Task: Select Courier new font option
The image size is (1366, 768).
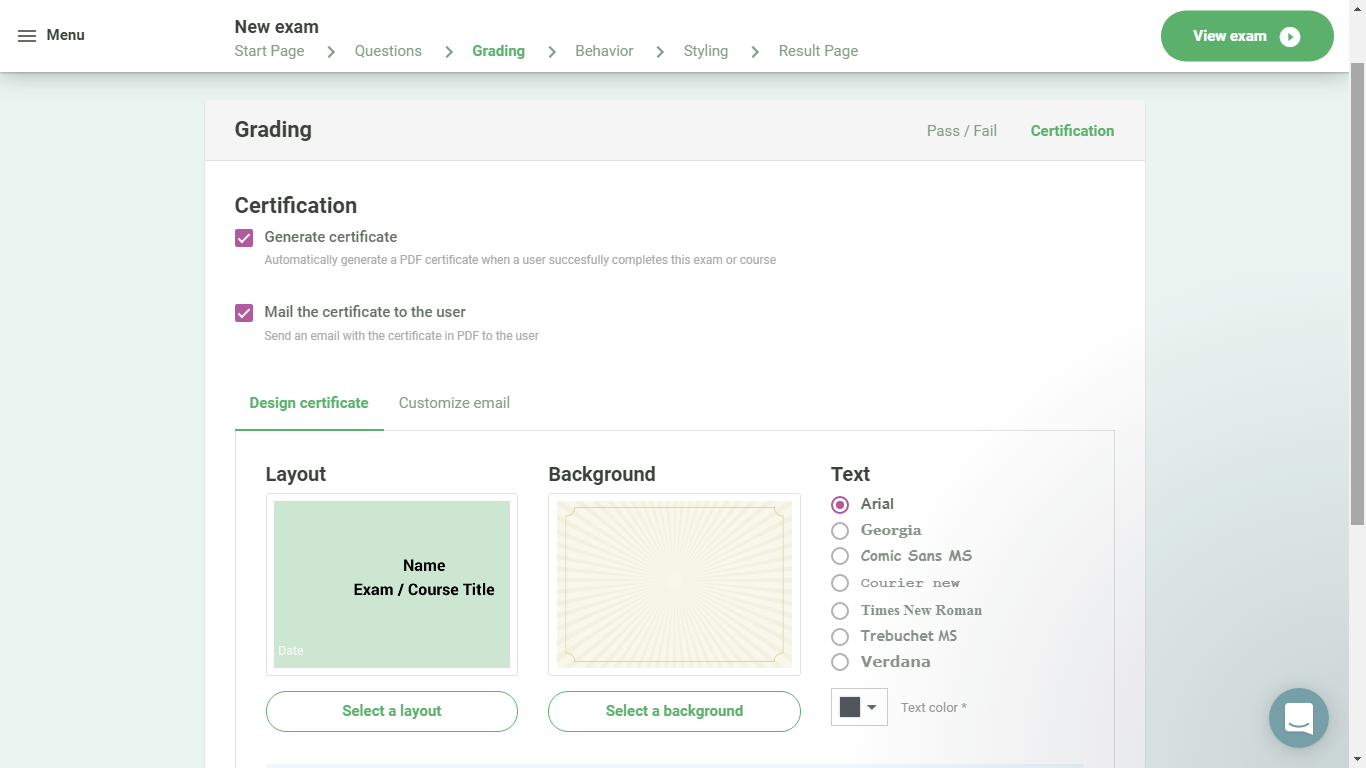Action: [840, 583]
